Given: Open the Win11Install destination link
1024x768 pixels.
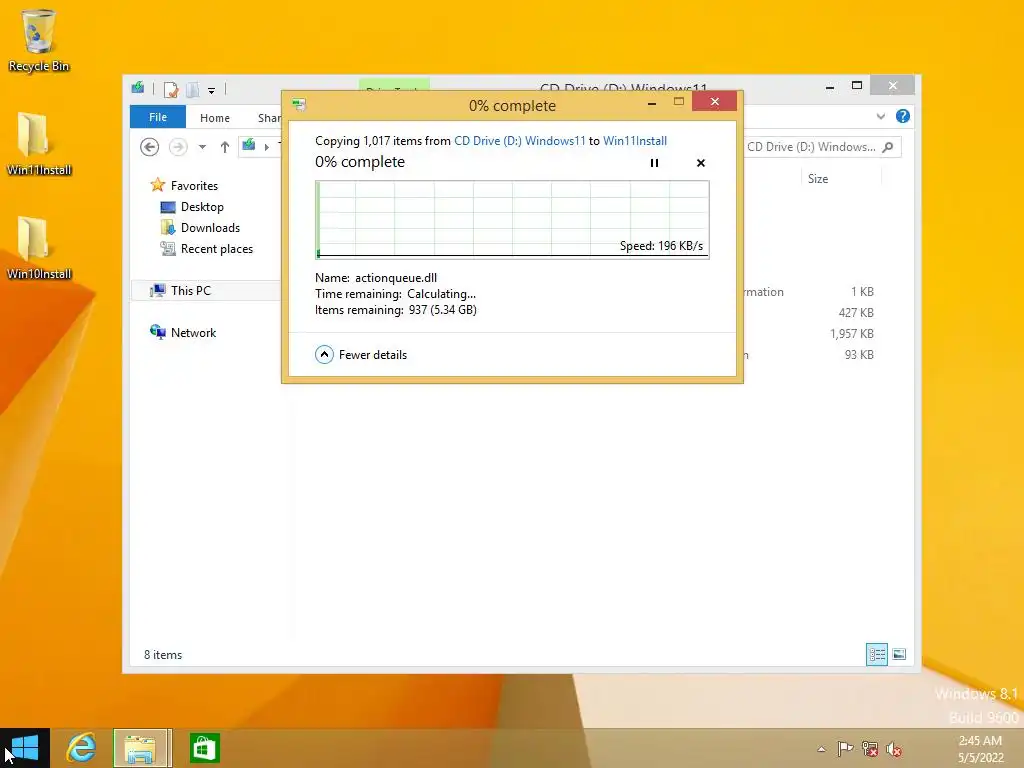Looking at the screenshot, I should click(x=635, y=141).
